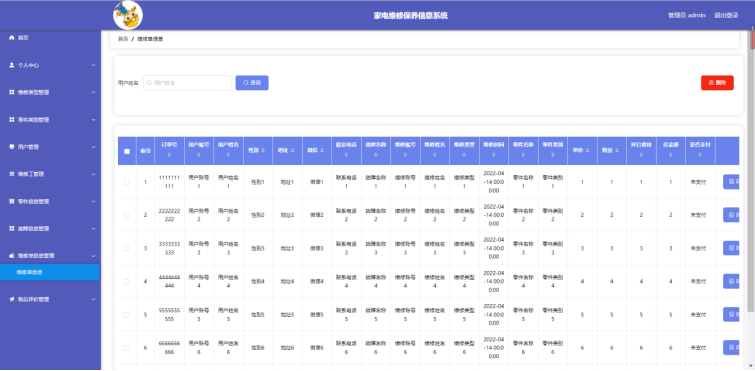The height and width of the screenshot is (371, 755).
Task: Expand the 维修工管理 chevron
Action: click(93, 174)
